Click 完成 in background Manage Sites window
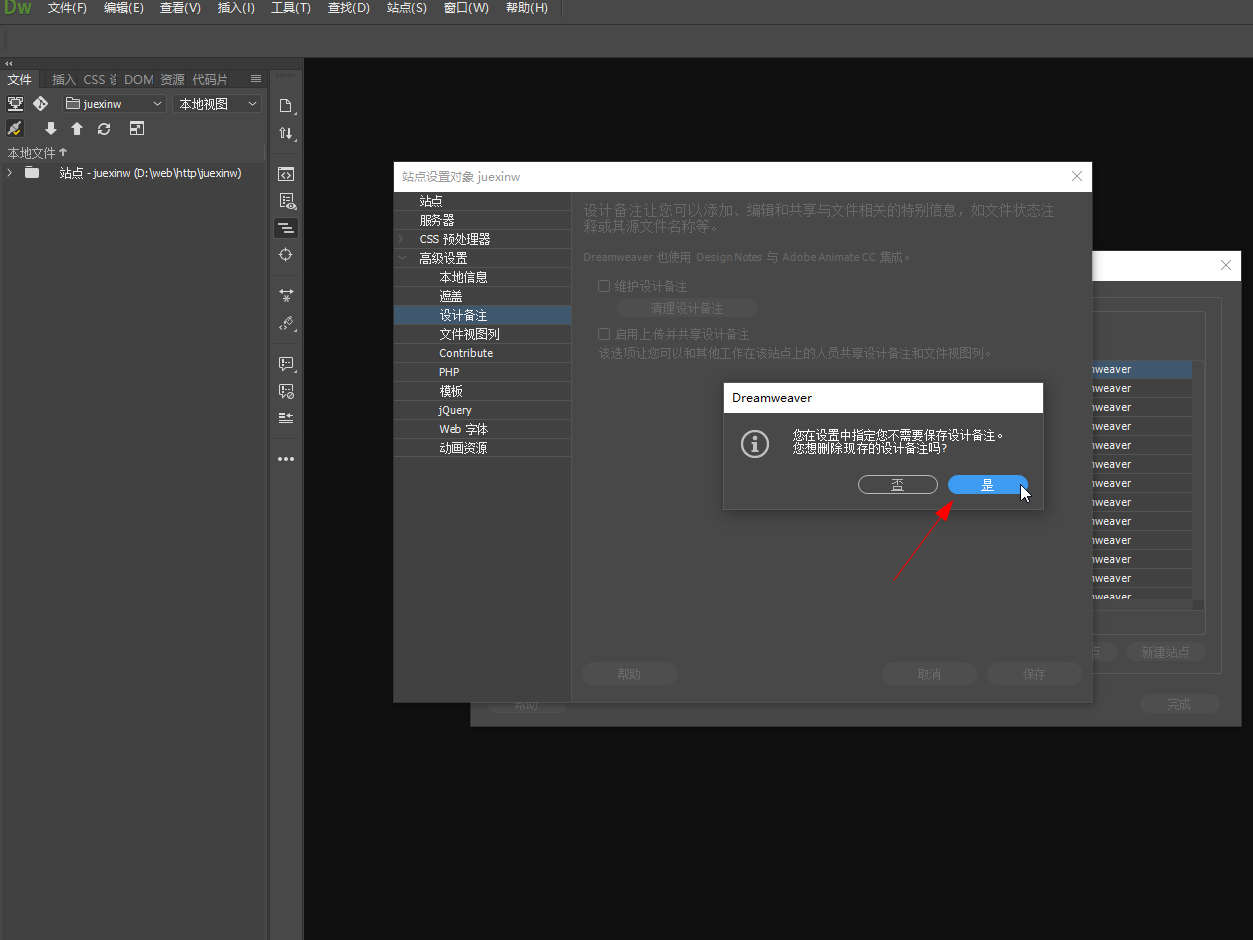The height and width of the screenshot is (940, 1253). 1180,704
